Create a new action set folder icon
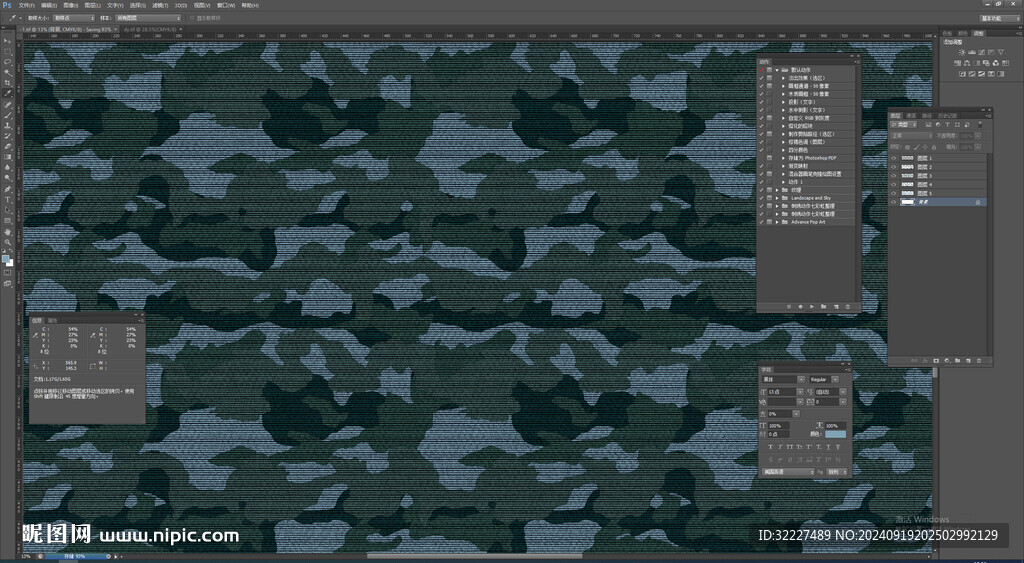The width and height of the screenshot is (1024, 563). (x=824, y=306)
